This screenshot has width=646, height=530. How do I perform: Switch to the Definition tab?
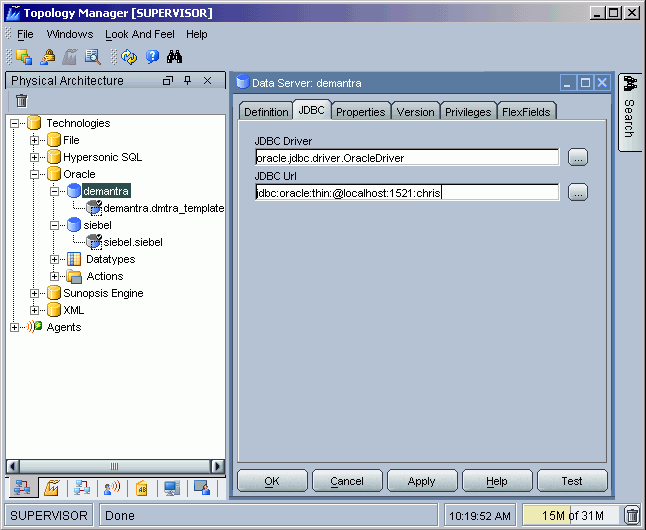tap(266, 112)
